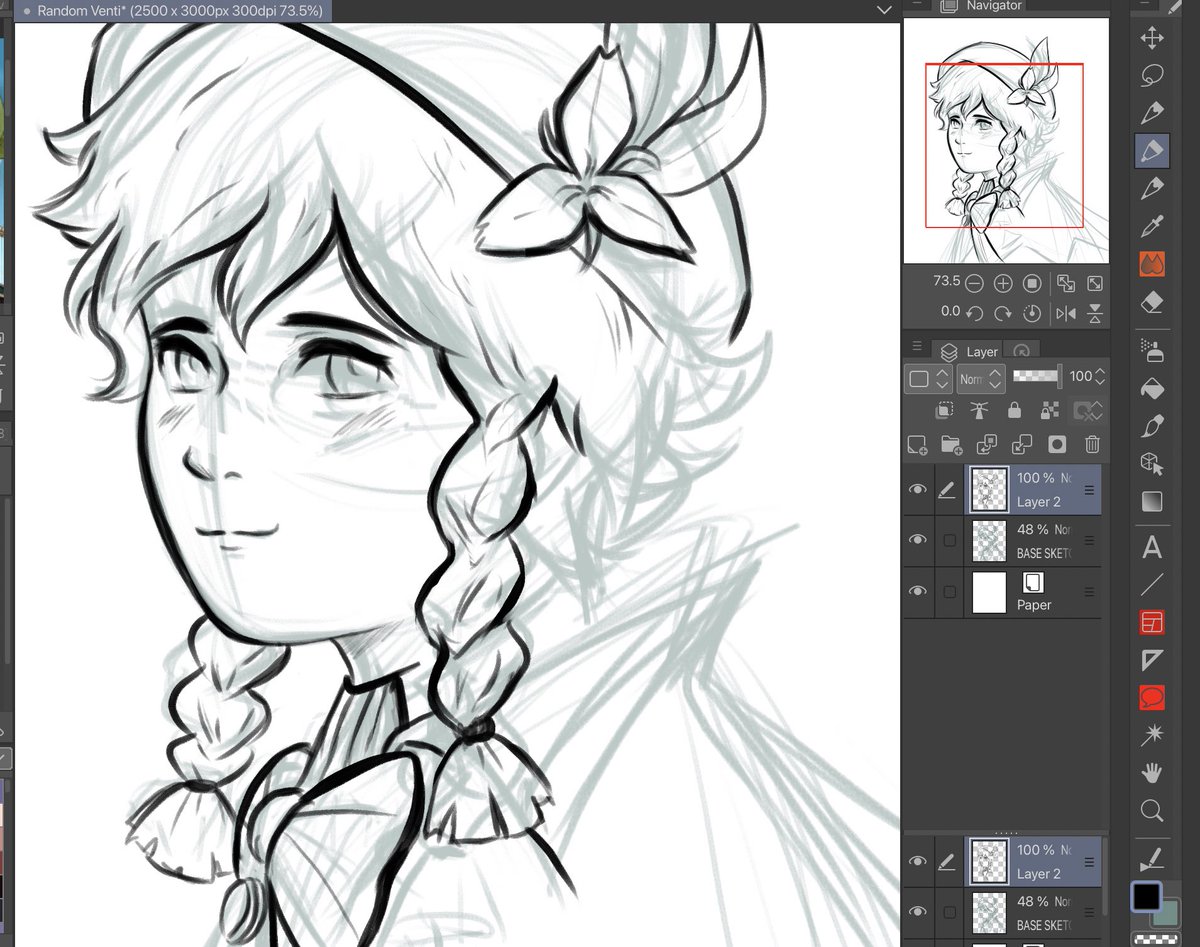This screenshot has width=1200, height=947.
Task: Click the Navigator preview thumbnail
Action: [1004, 140]
